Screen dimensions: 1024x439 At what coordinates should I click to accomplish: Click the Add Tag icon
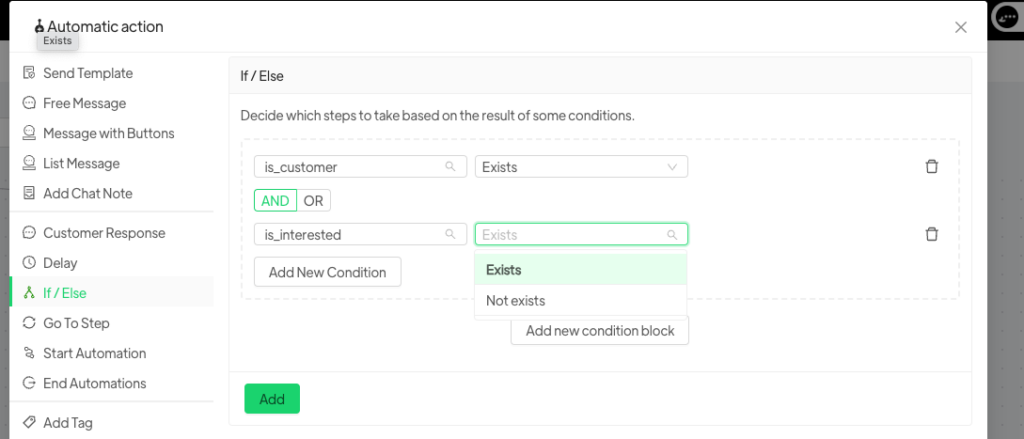(29, 423)
